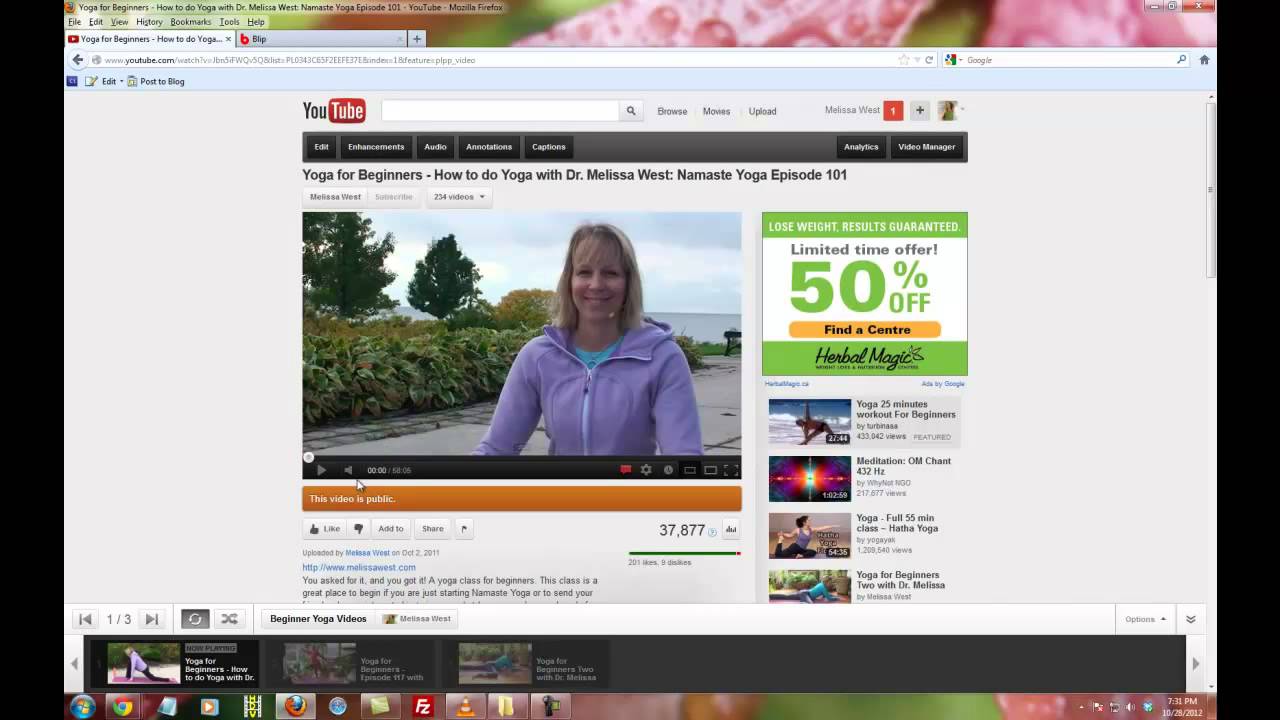Open the Audio tab
This screenshot has height=720, width=1280.
tap(435, 147)
